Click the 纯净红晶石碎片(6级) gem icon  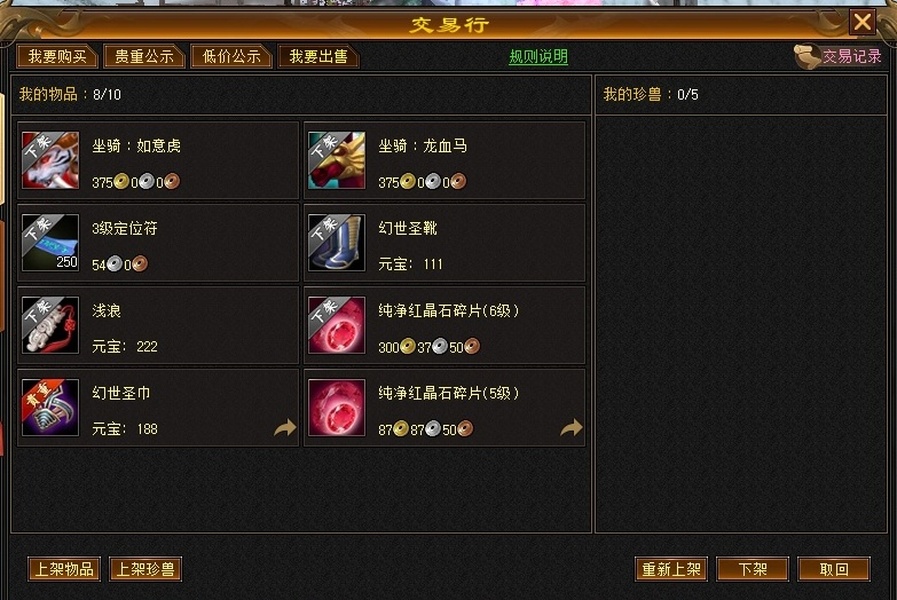click(x=336, y=325)
